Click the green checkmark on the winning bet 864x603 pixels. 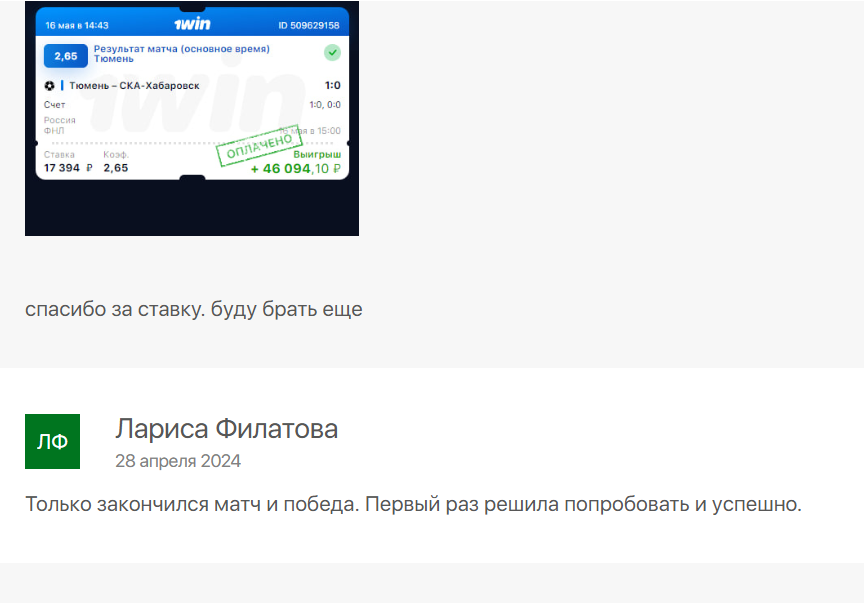click(x=331, y=51)
